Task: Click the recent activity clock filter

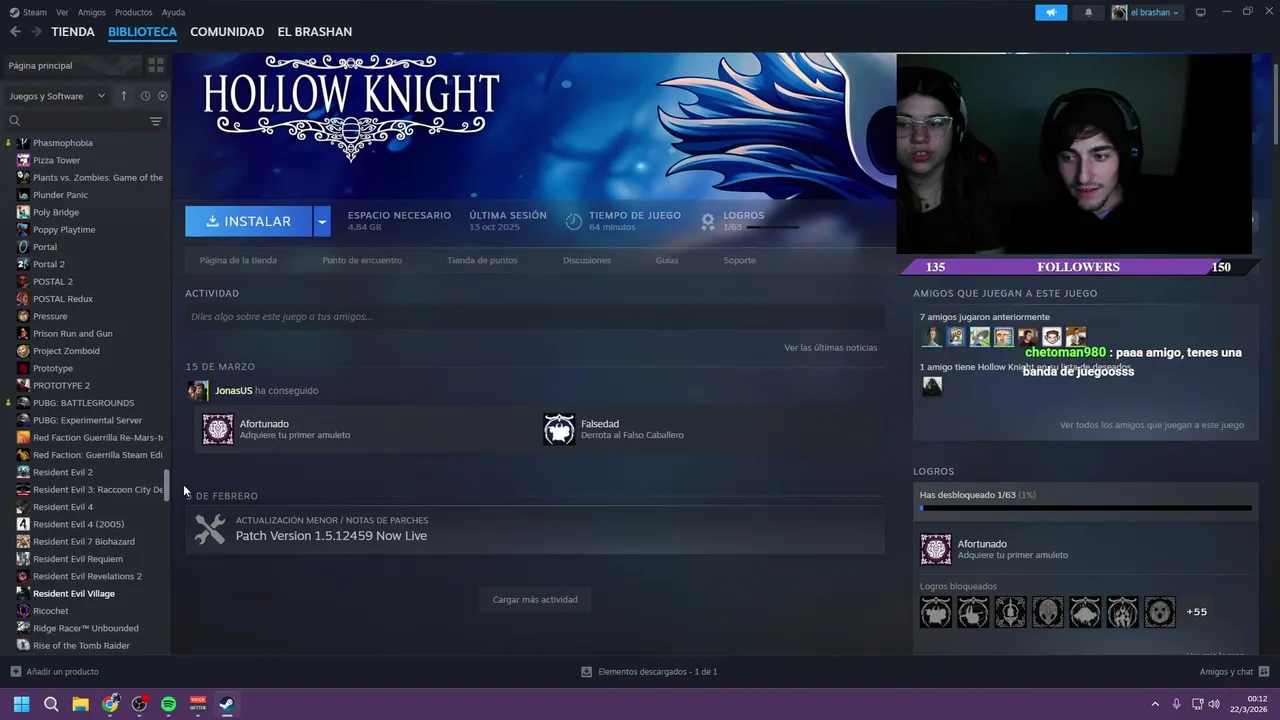Action: (145, 96)
